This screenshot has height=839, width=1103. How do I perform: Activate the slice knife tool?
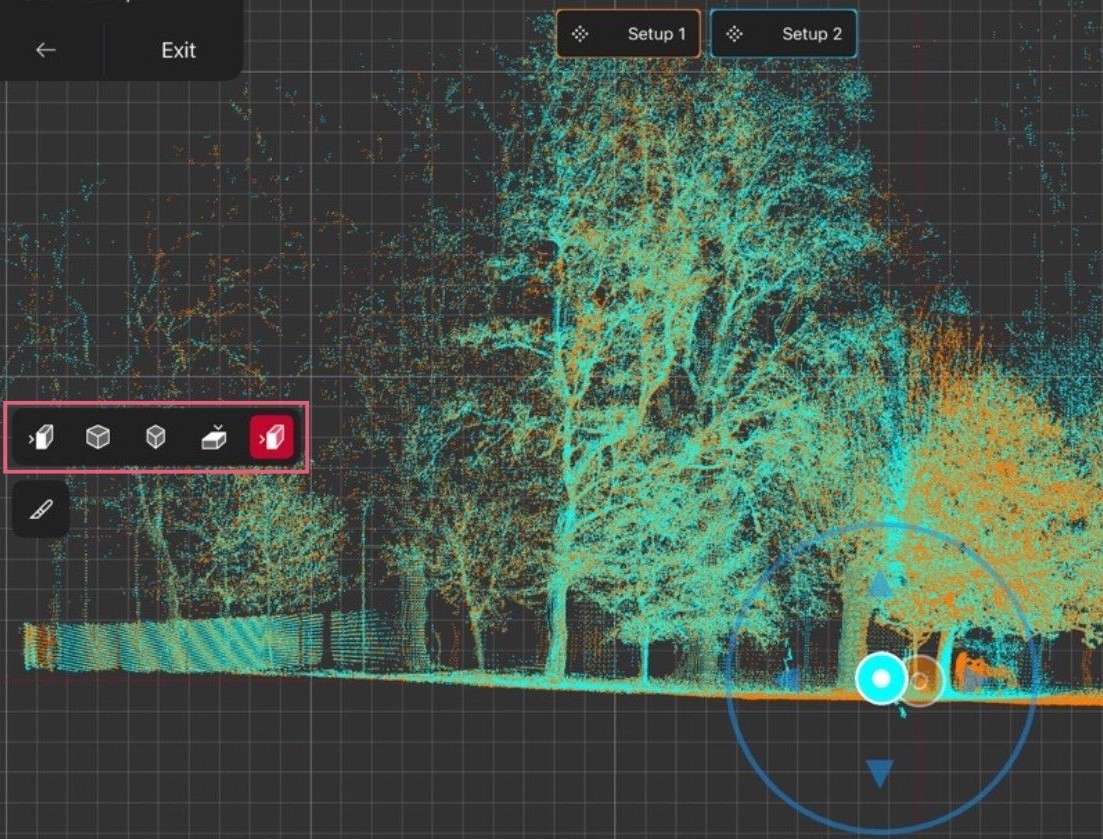[x=41, y=509]
